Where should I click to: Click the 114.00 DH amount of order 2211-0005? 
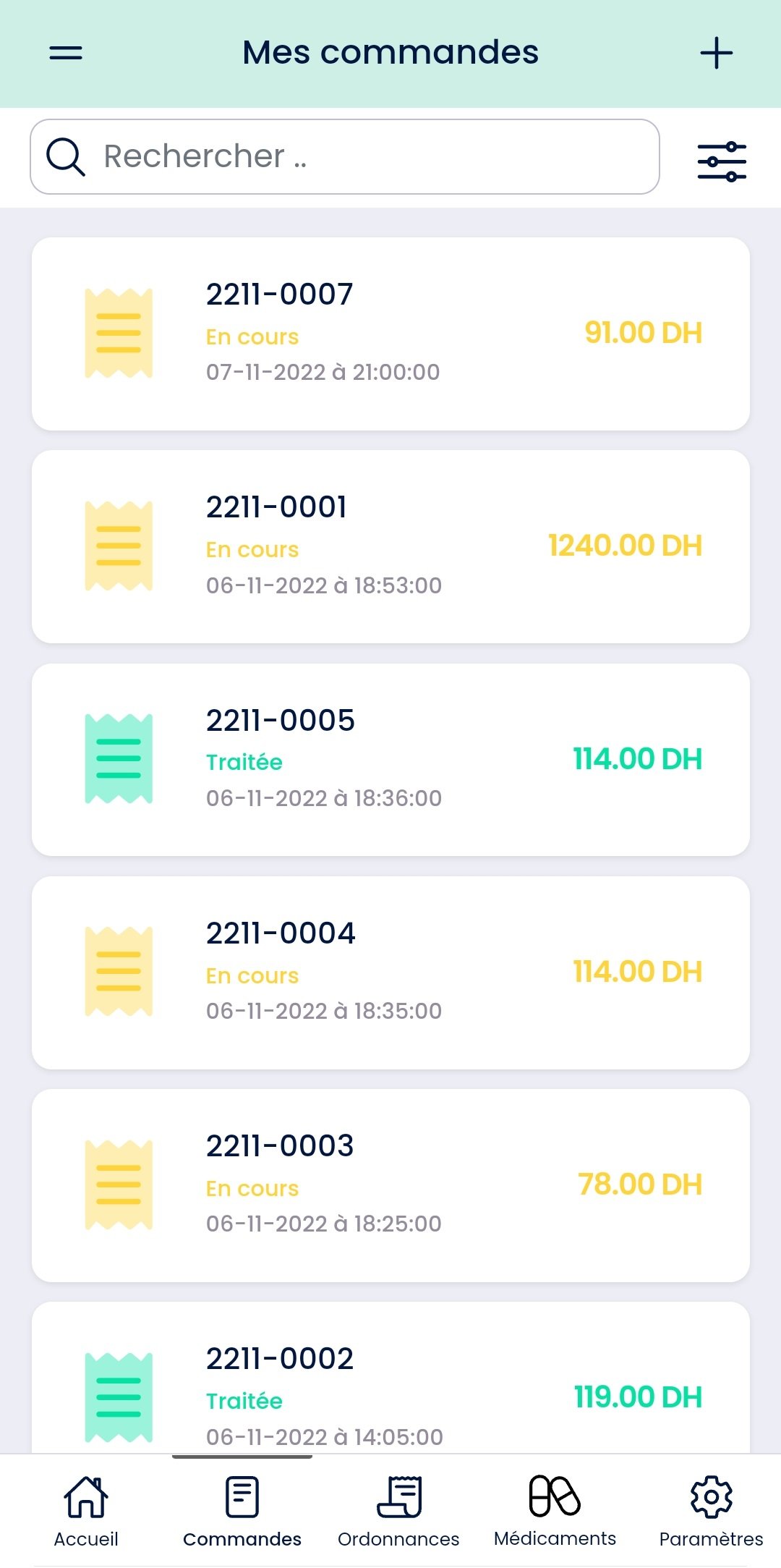pyautogui.click(x=637, y=759)
